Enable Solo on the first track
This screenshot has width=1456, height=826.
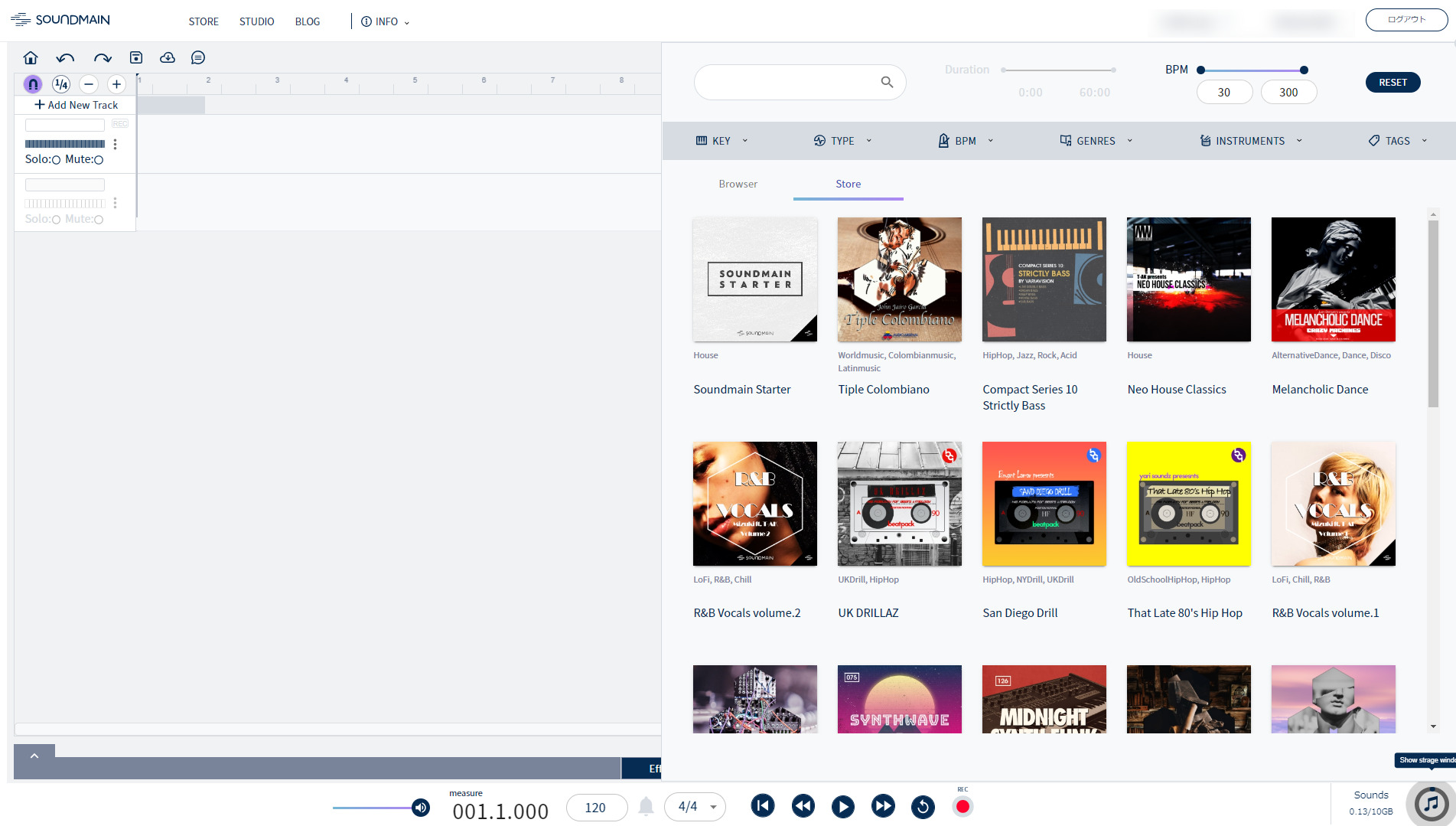pyautogui.click(x=56, y=160)
